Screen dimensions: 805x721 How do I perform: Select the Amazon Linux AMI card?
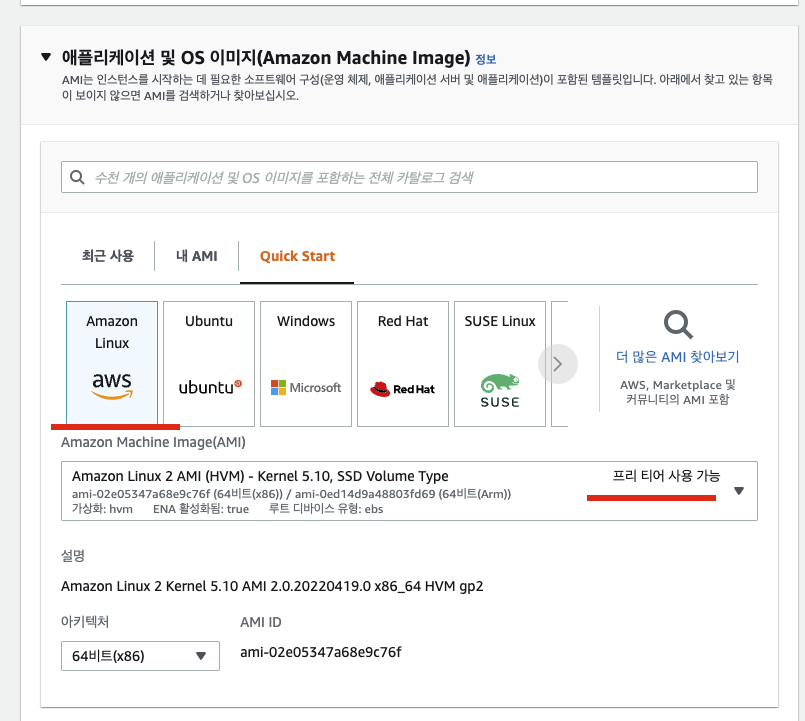point(112,364)
